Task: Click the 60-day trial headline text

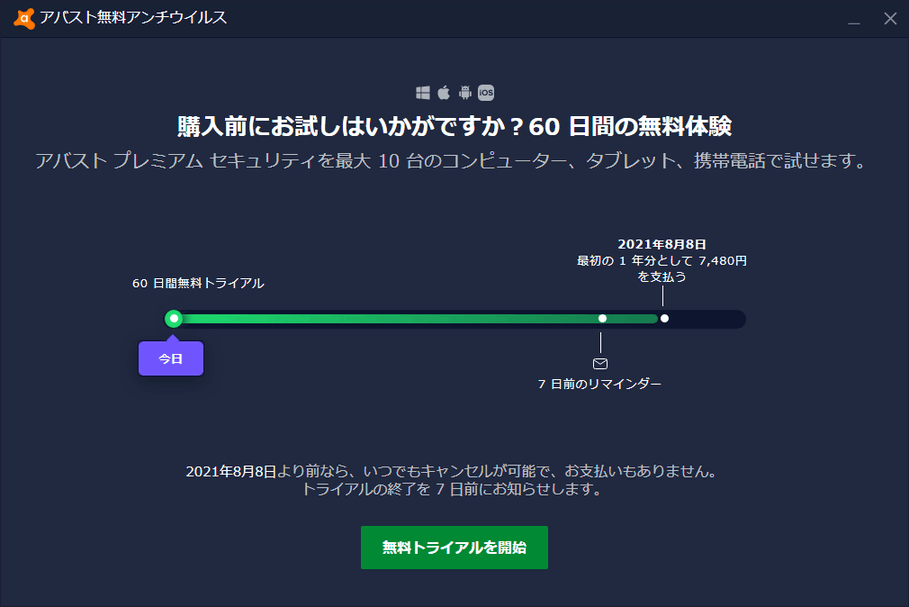Action: pyautogui.click(x=454, y=126)
